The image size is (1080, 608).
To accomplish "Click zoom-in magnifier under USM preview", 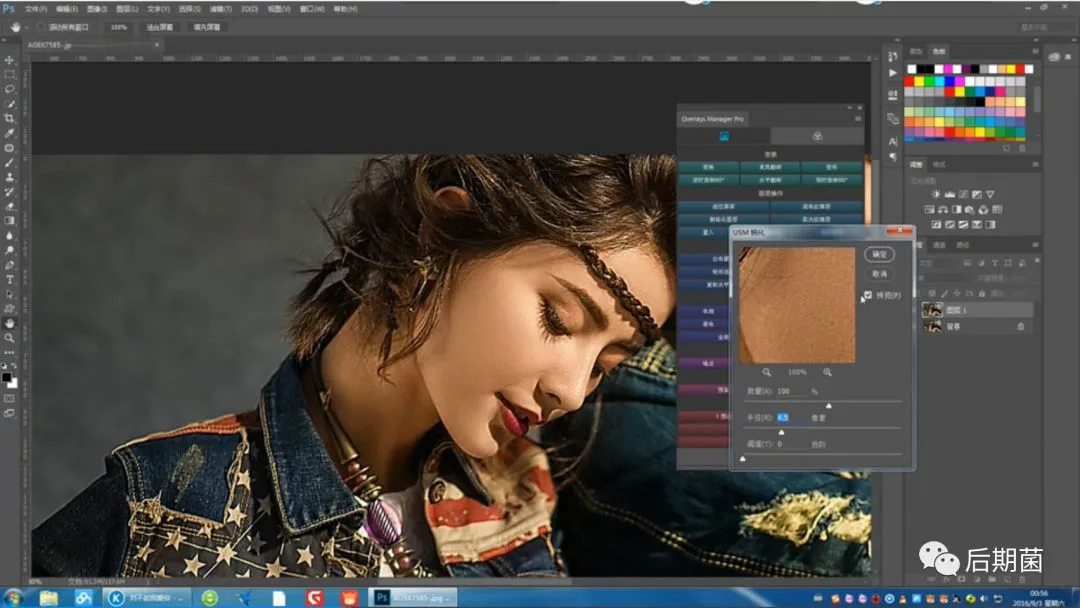I will [827, 372].
